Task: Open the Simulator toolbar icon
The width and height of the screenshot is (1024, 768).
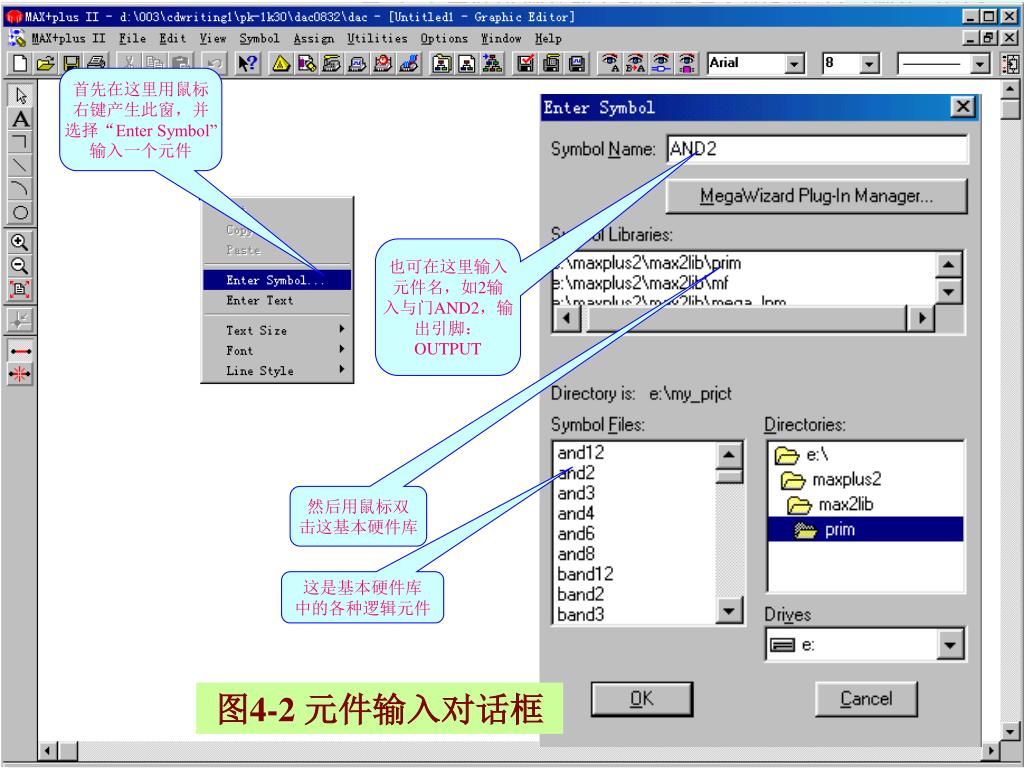Action: [357, 63]
